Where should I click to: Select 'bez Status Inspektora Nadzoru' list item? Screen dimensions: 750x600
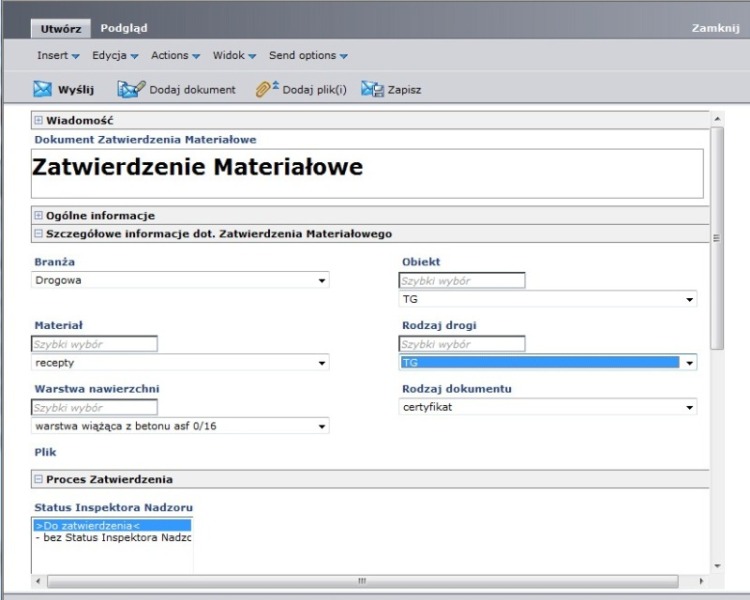click(112, 539)
